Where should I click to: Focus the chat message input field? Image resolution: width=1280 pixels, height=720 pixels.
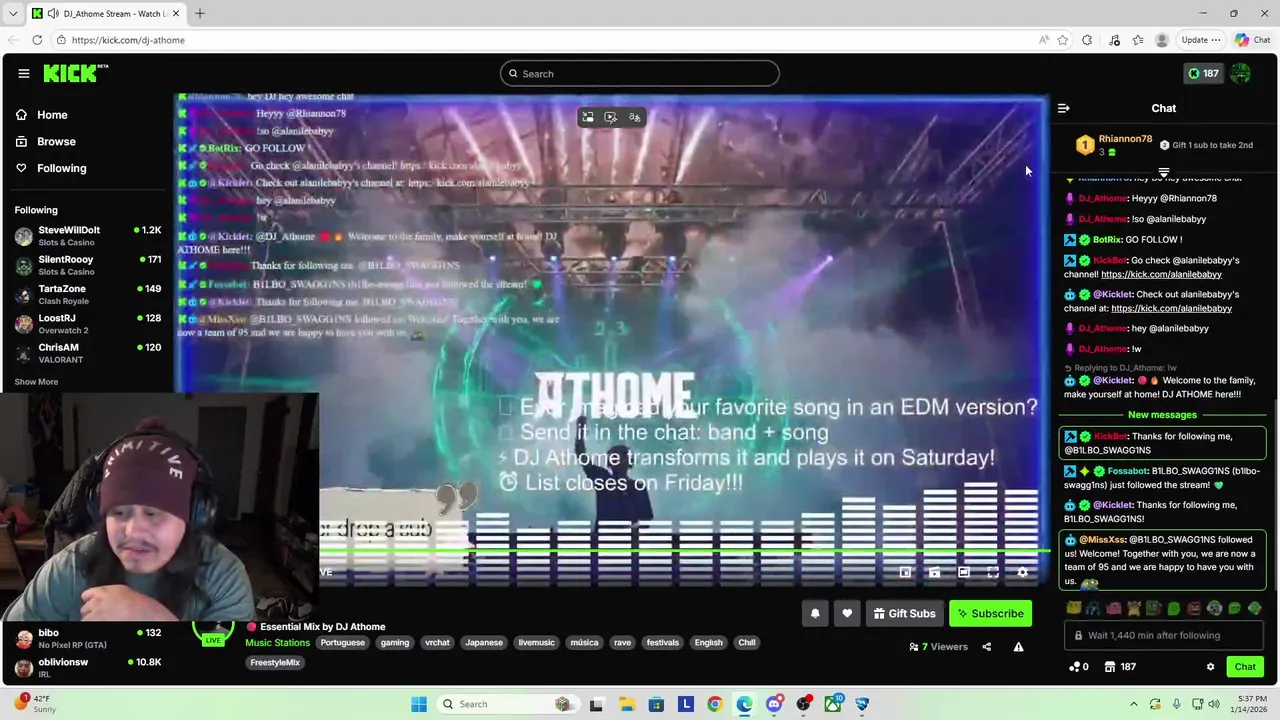1164,635
